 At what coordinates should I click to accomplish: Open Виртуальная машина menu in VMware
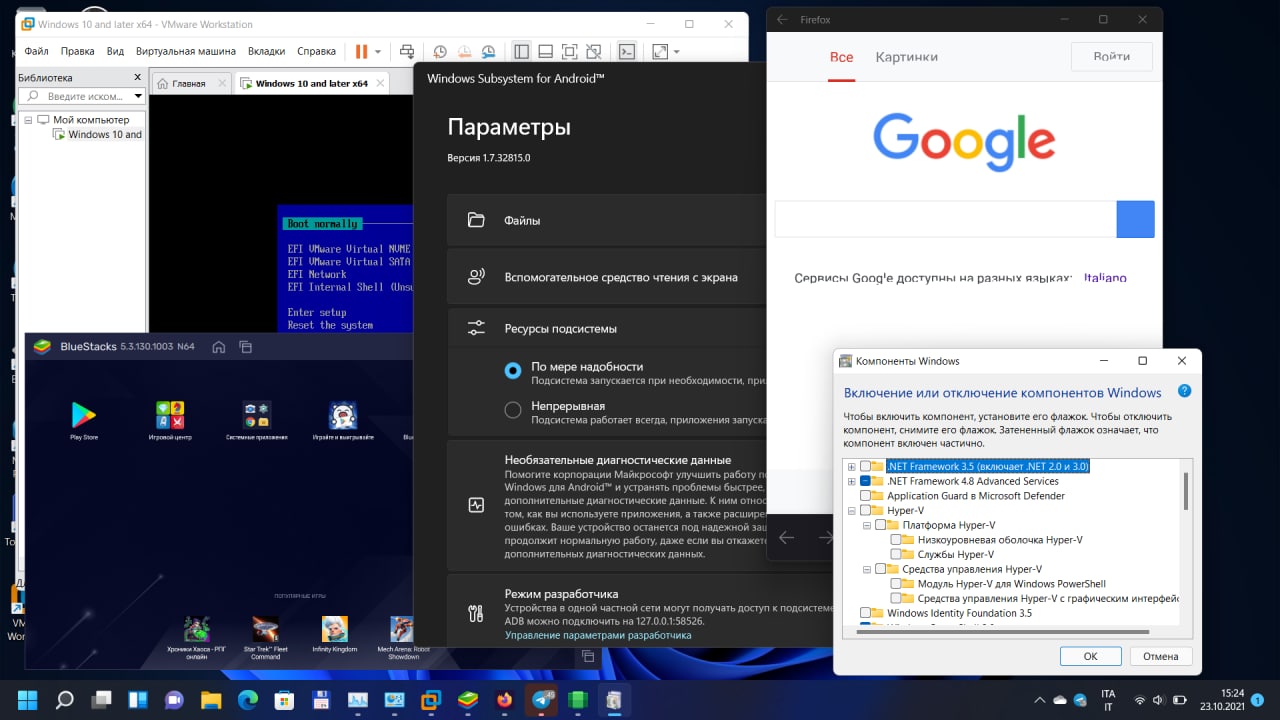point(186,51)
